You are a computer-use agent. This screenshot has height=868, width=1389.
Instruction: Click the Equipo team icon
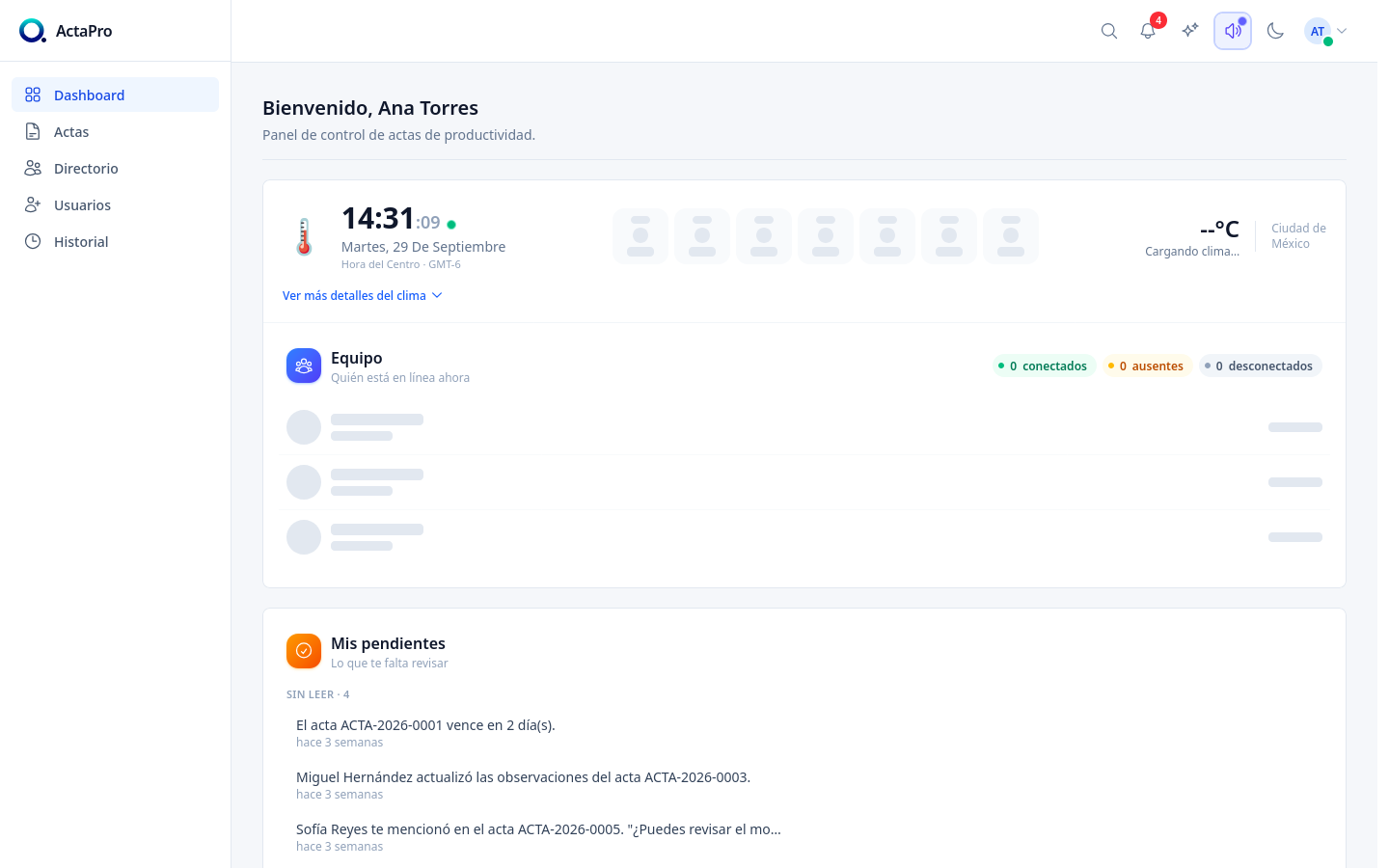coord(304,366)
